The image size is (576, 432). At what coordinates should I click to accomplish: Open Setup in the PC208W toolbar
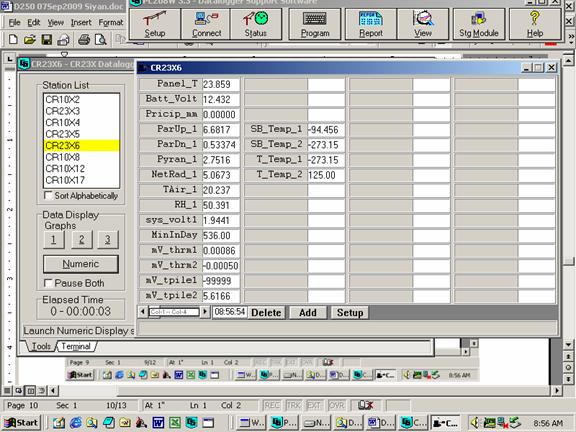(x=155, y=24)
